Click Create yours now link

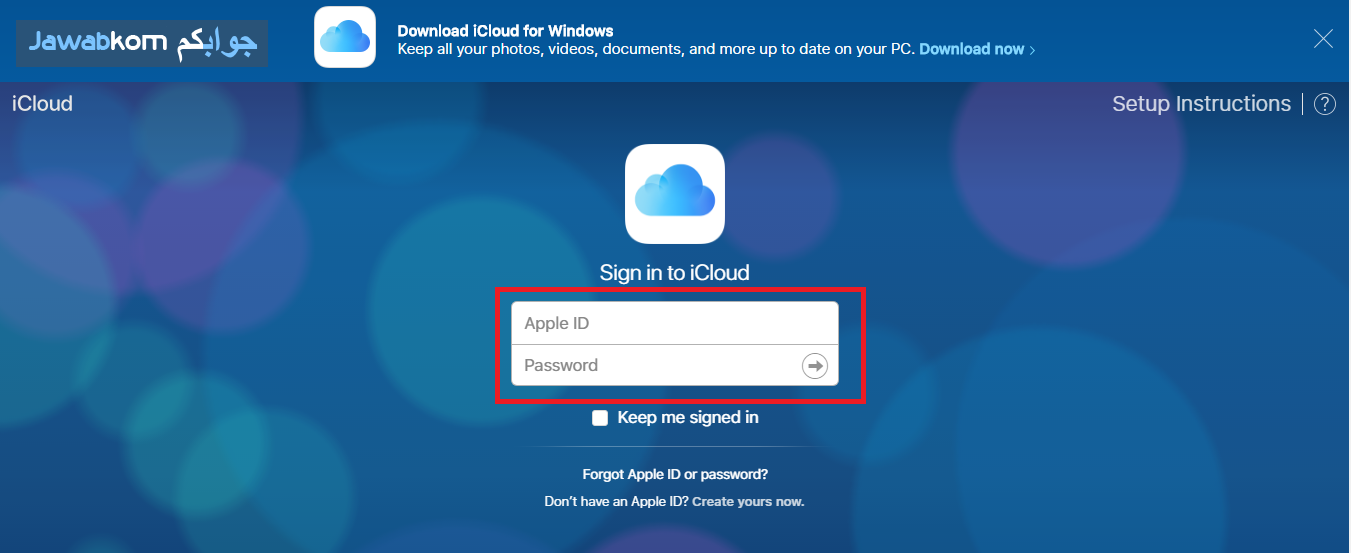click(x=748, y=501)
